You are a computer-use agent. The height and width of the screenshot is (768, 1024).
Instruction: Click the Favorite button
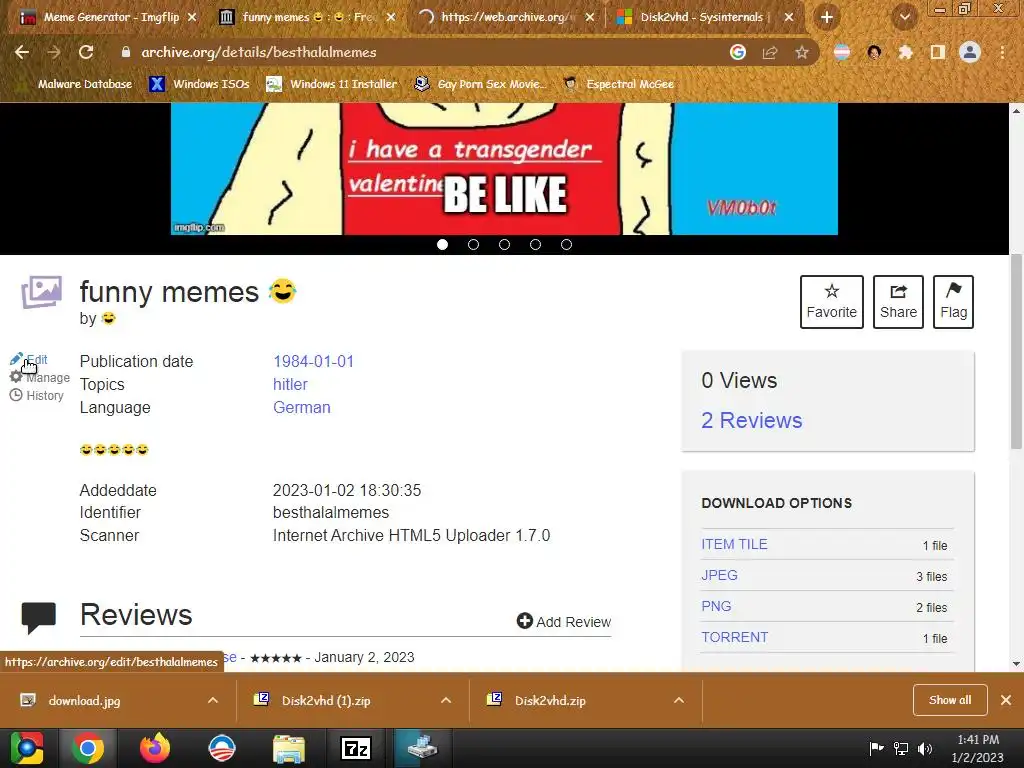click(831, 302)
